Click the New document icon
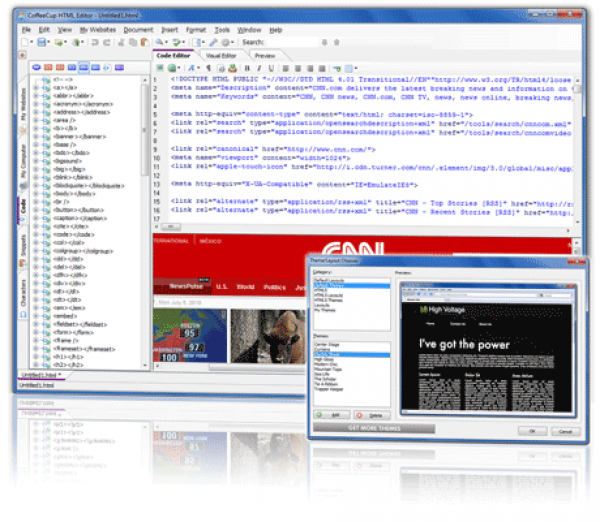The image size is (600, 522). (25, 42)
